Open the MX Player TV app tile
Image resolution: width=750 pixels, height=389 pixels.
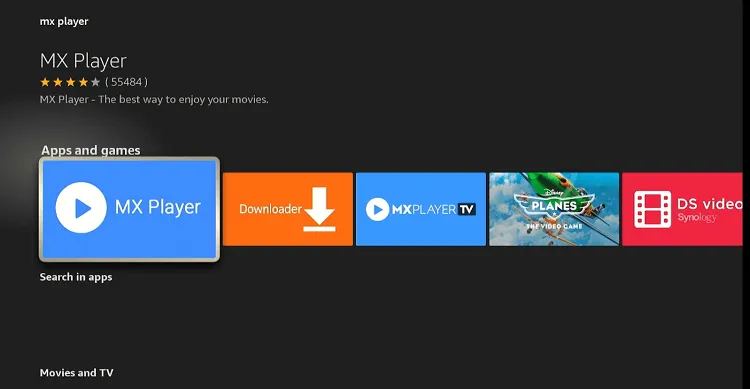click(x=421, y=209)
